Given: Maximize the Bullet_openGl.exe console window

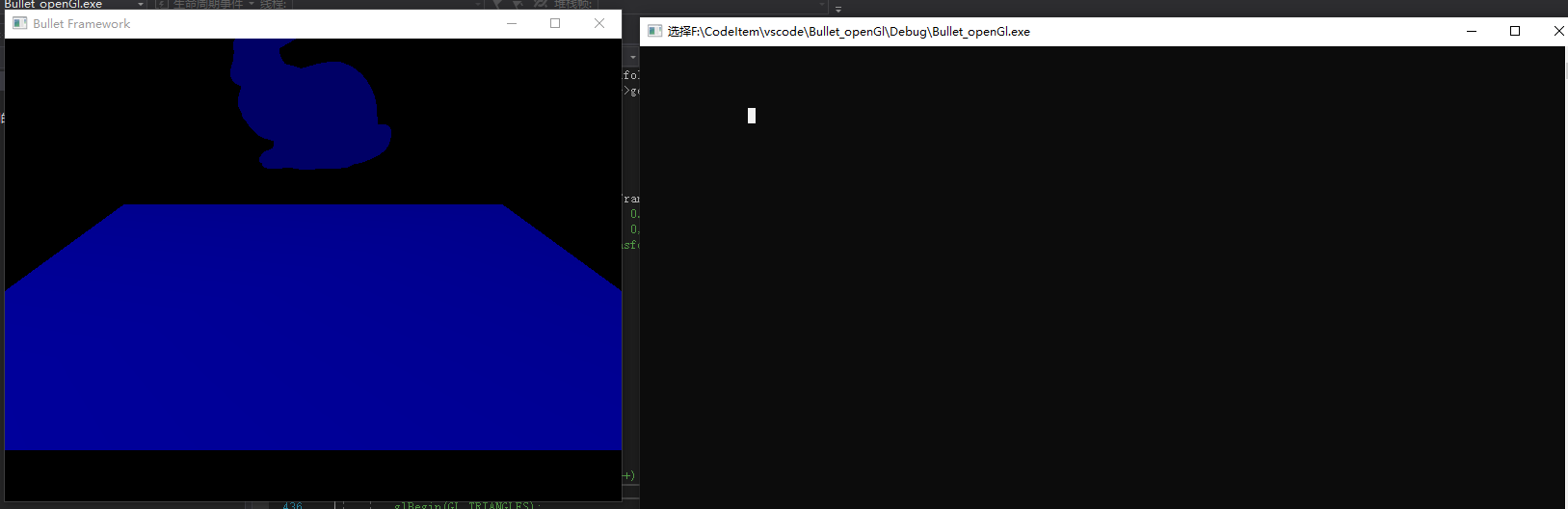Looking at the screenshot, I should pos(1515,31).
